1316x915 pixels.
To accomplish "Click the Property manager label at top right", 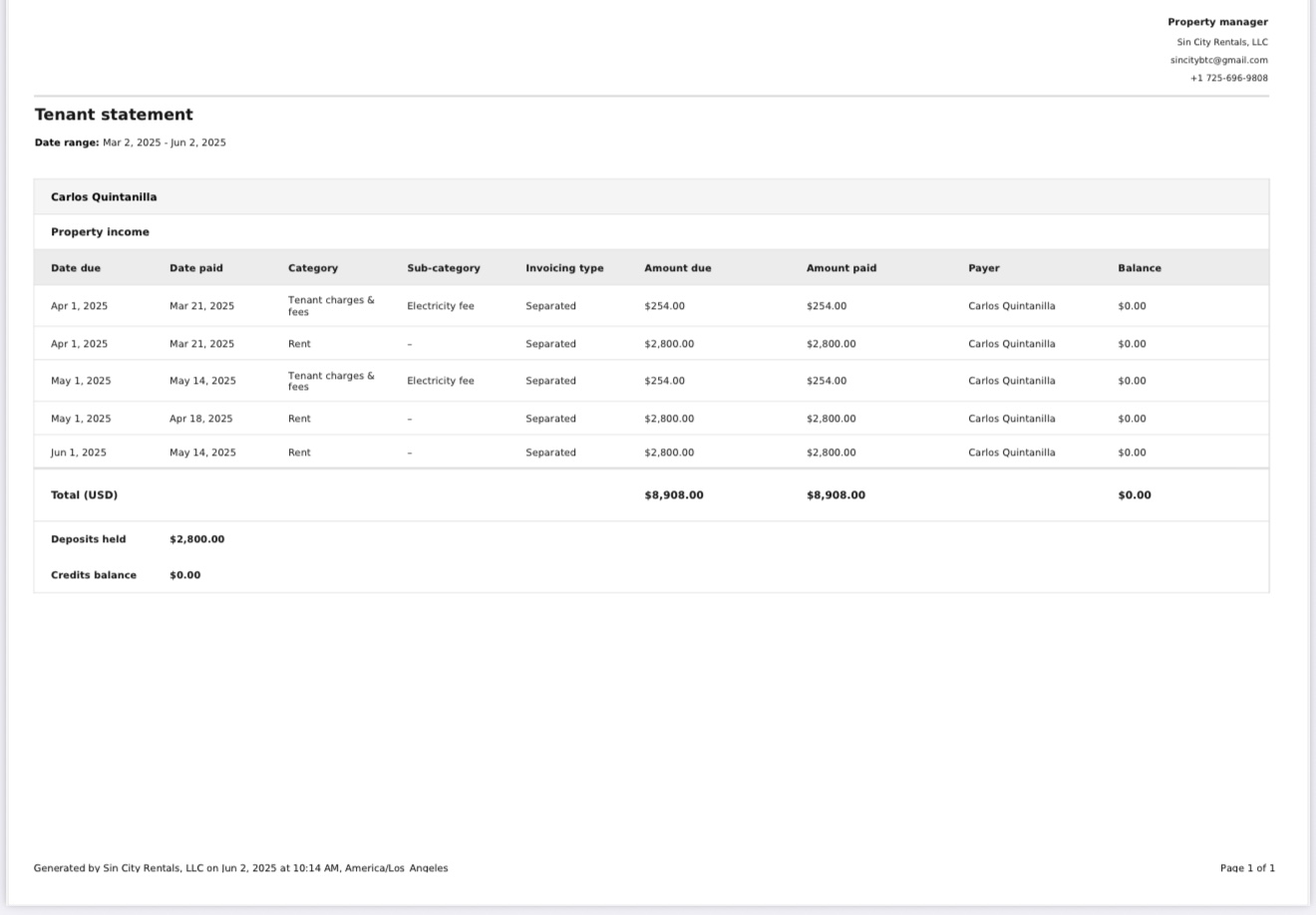I will [x=1217, y=22].
